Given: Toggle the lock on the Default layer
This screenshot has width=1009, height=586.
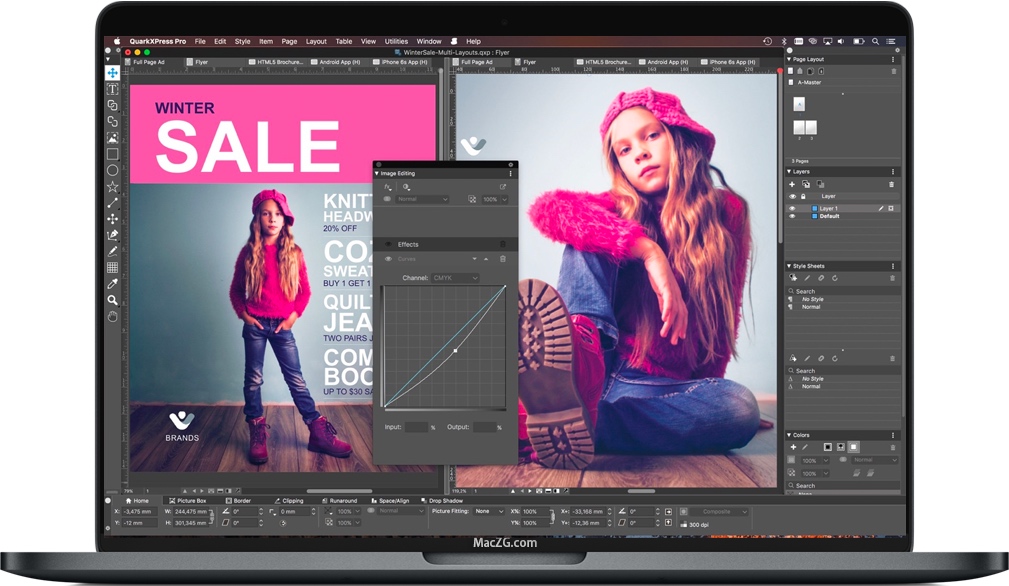Looking at the screenshot, I should point(803,216).
